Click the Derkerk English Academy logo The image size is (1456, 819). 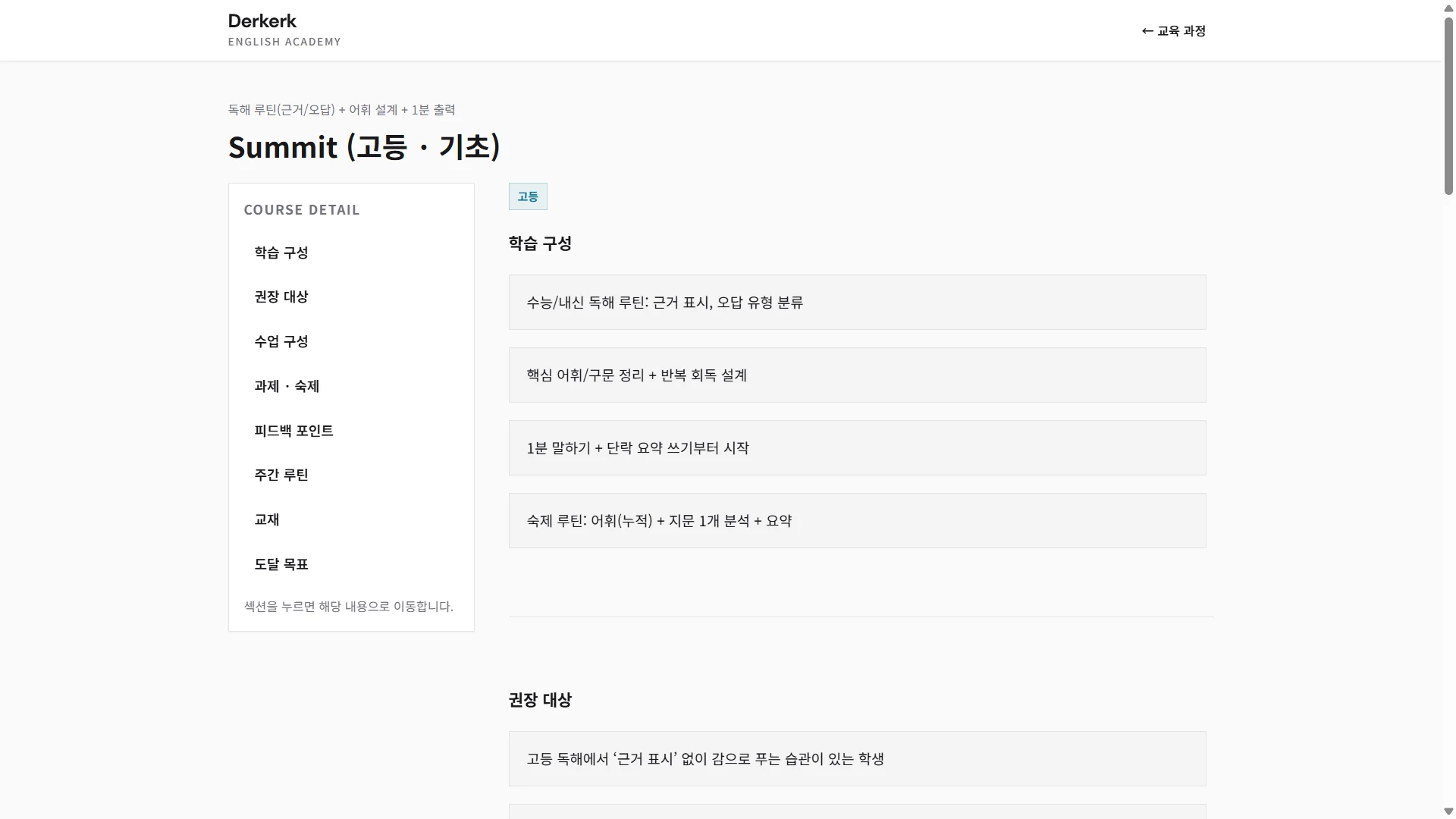click(x=284, y=29)
